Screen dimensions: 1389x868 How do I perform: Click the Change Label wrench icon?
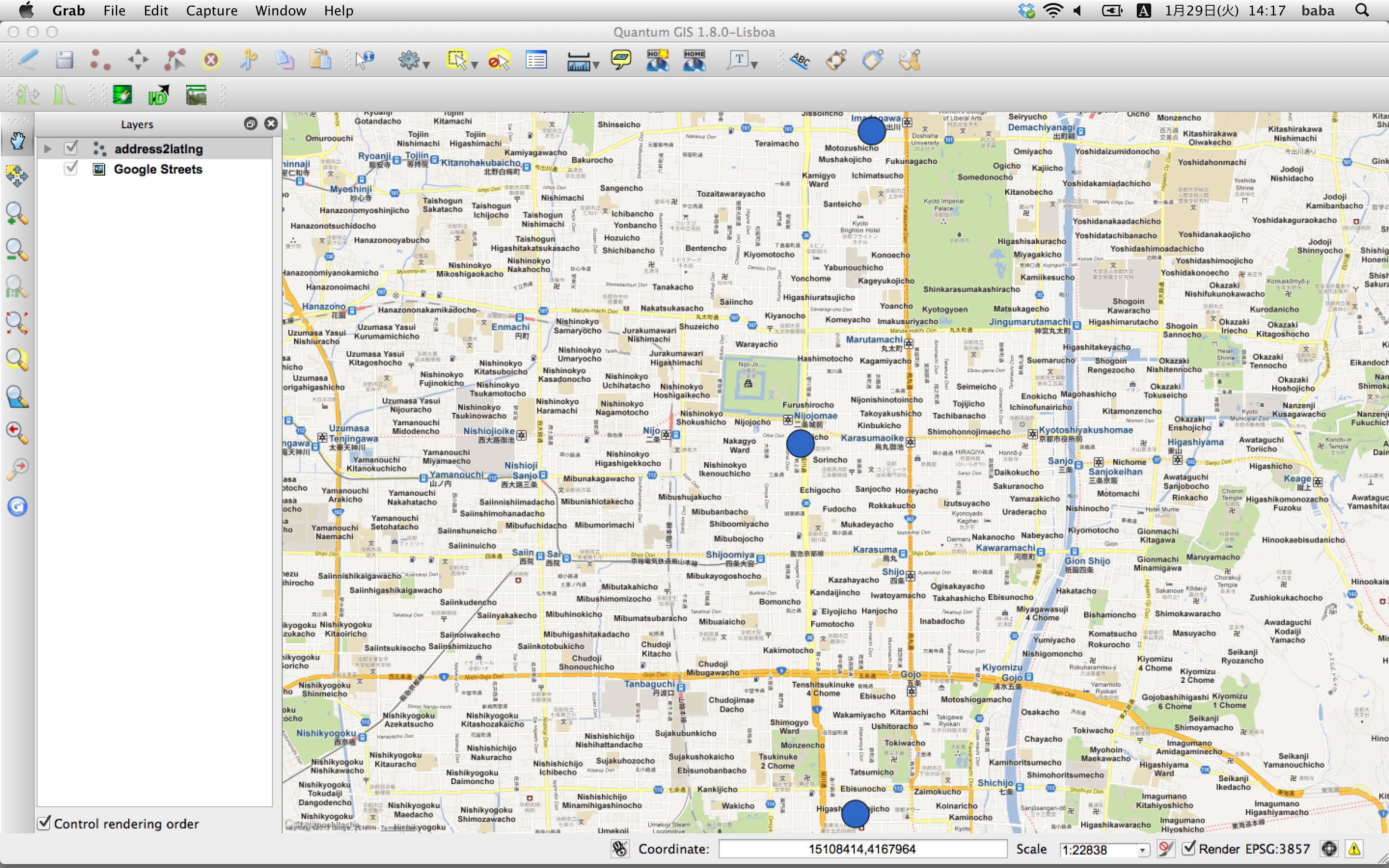click(x=910, y=60)
